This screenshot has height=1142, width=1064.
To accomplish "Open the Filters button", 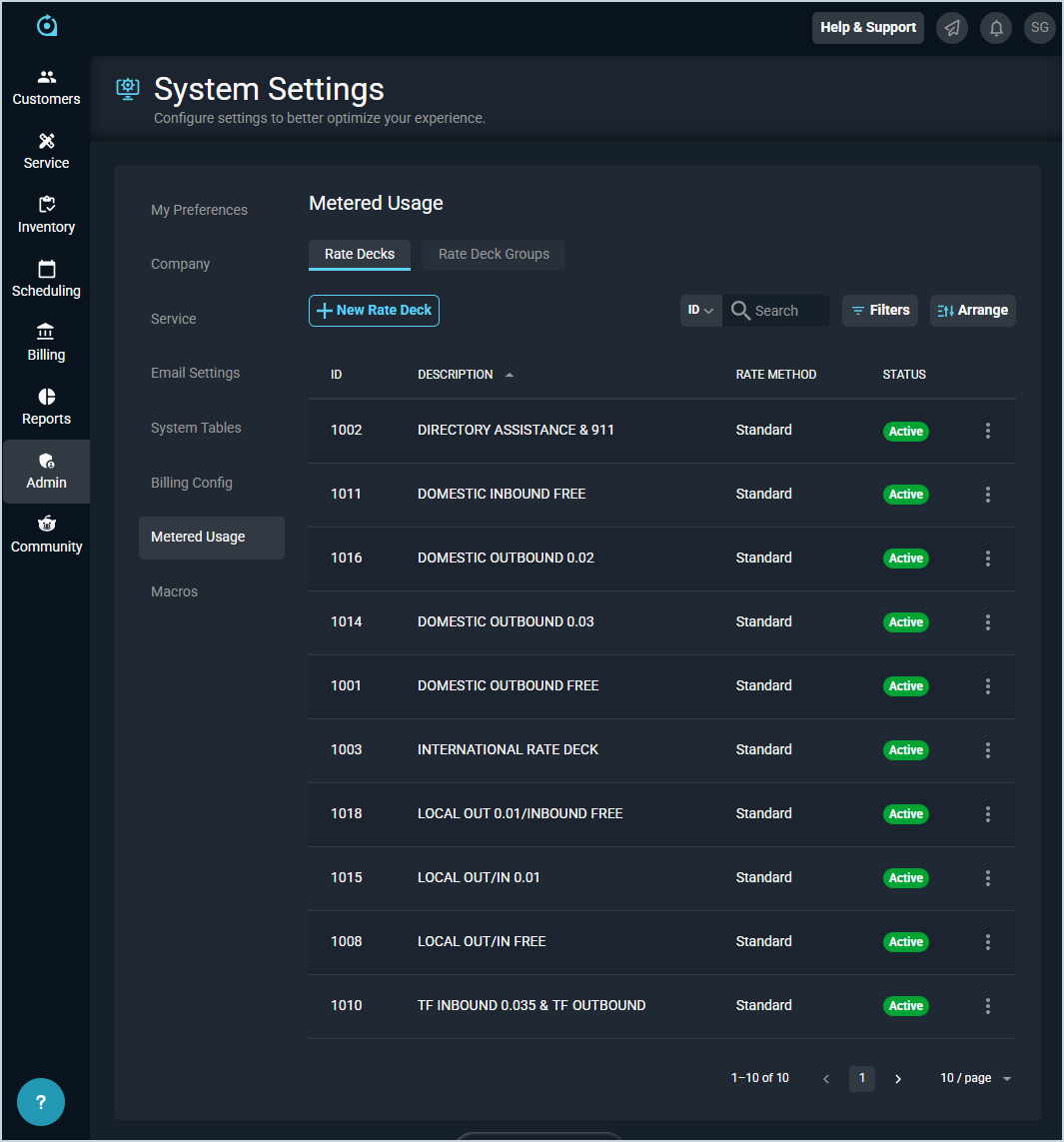I will 879,311.
